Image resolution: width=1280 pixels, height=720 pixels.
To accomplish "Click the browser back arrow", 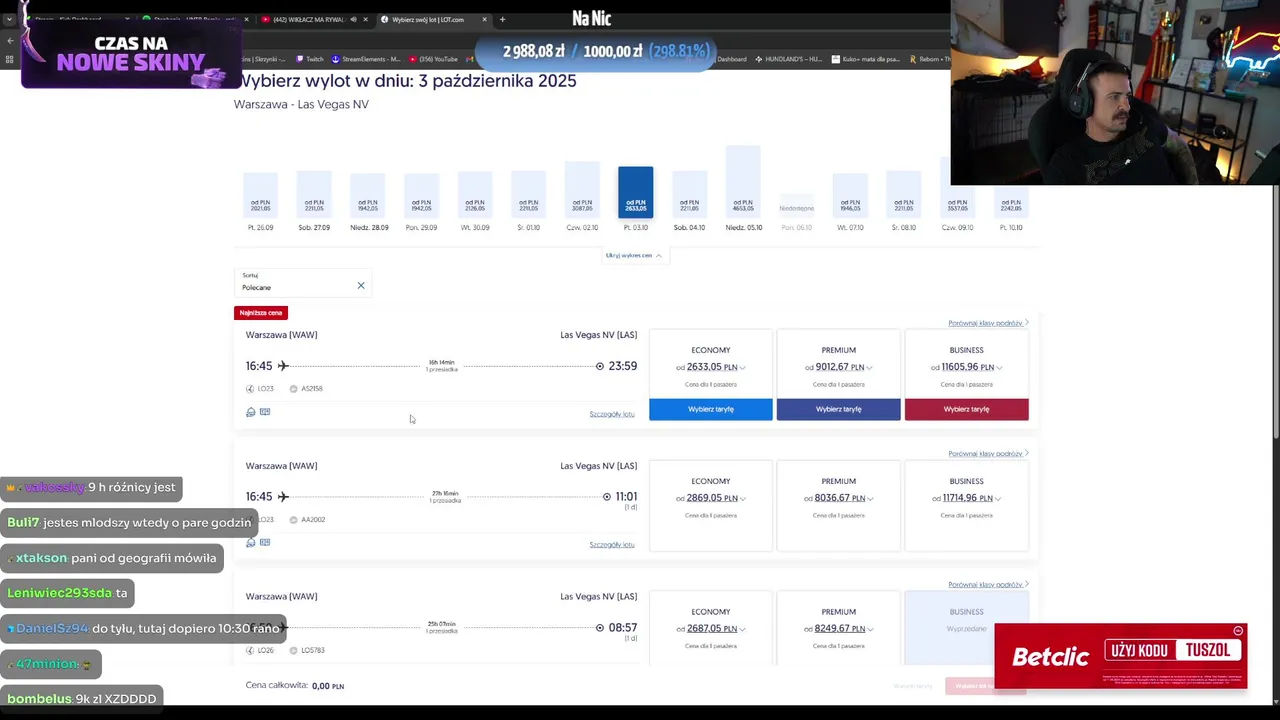I will (x=10, y=41).
